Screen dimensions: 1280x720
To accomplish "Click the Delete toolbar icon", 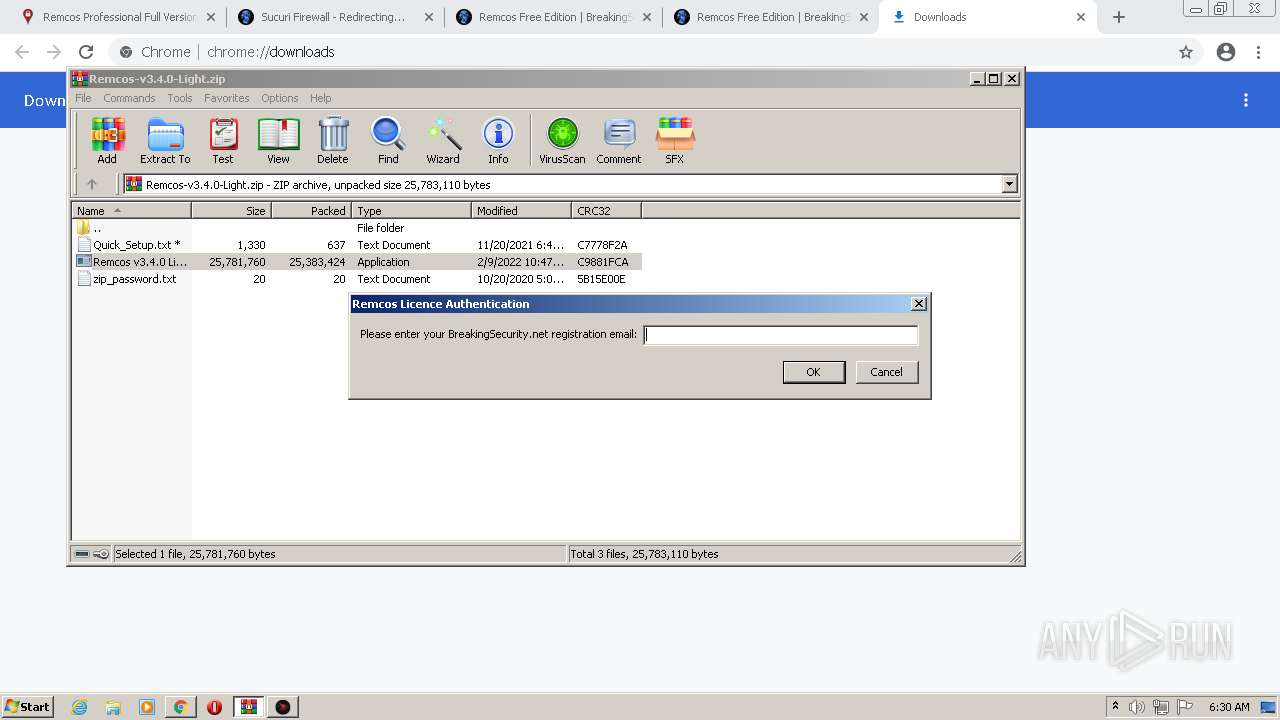I will pos(333,140).
